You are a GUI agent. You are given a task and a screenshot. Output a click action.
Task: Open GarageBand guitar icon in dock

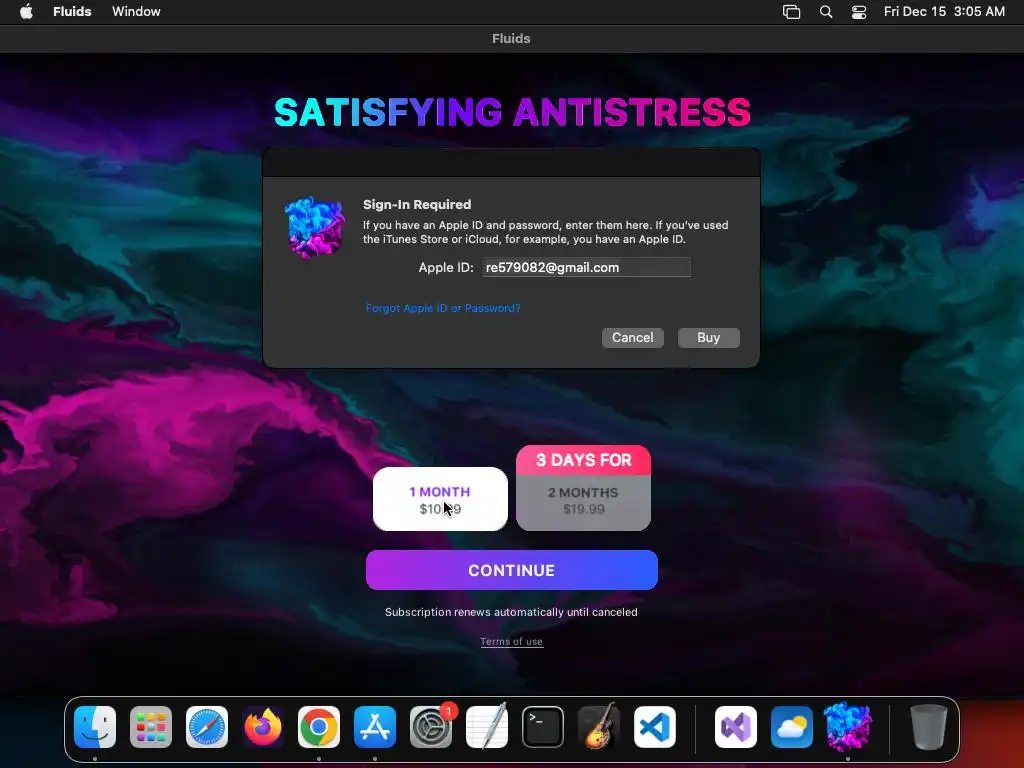tap(599, 727)
